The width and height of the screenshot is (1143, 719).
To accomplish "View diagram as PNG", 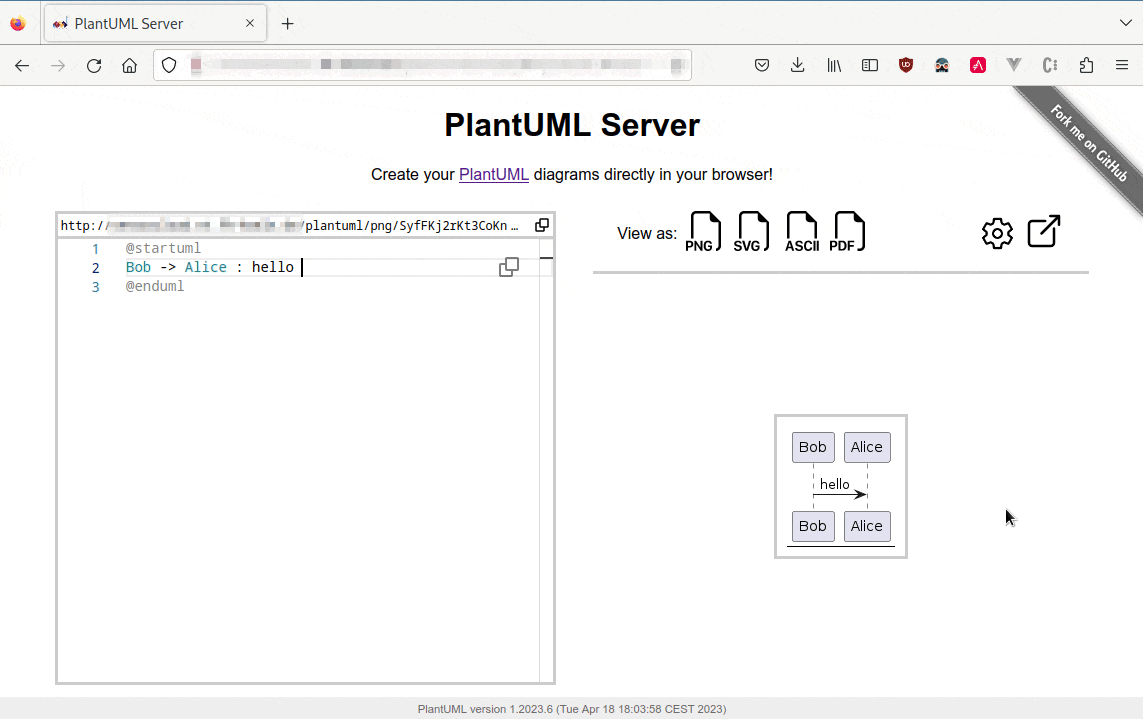I will (703, 232).
